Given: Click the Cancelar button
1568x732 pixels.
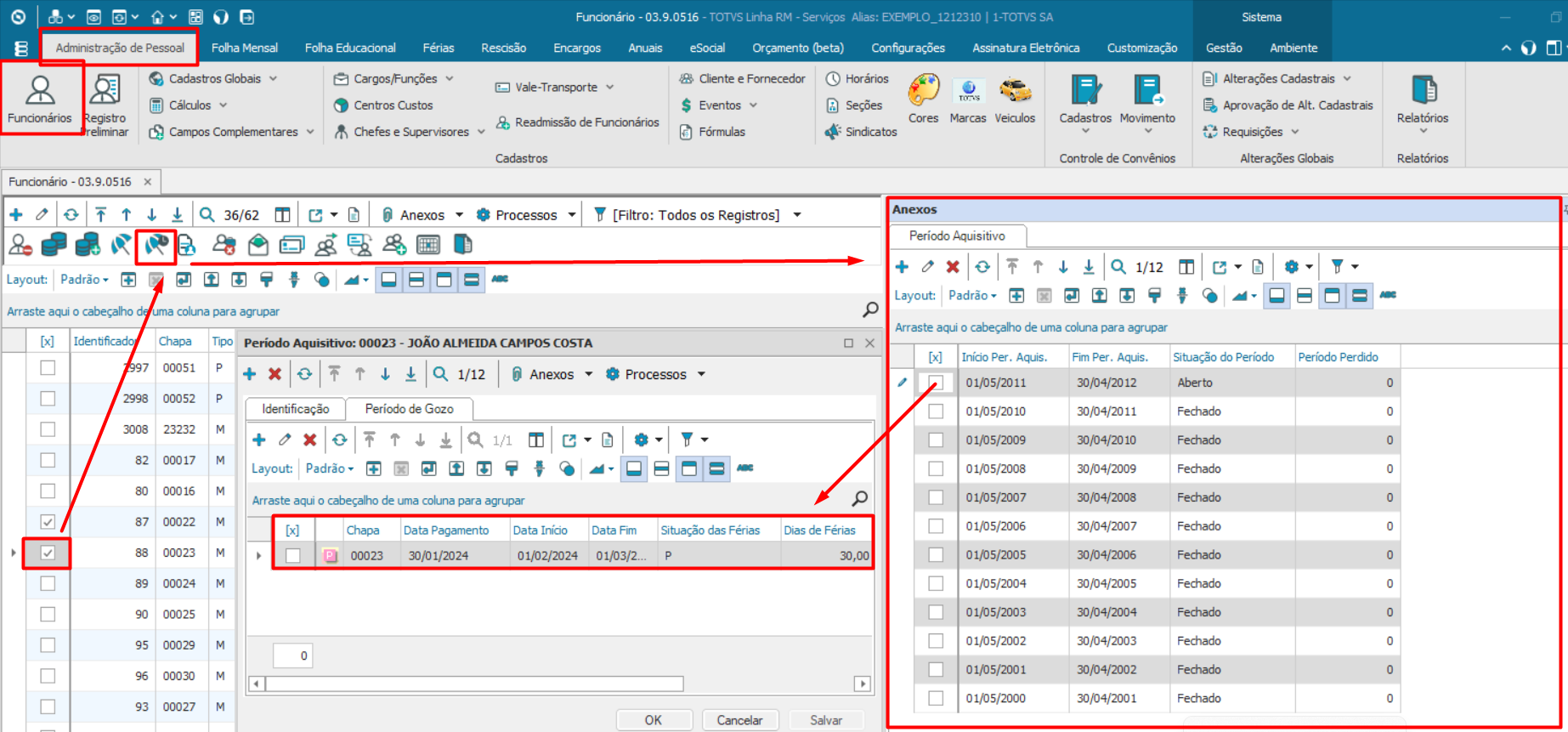Looking at the screenshot, I should coord(740,720).
